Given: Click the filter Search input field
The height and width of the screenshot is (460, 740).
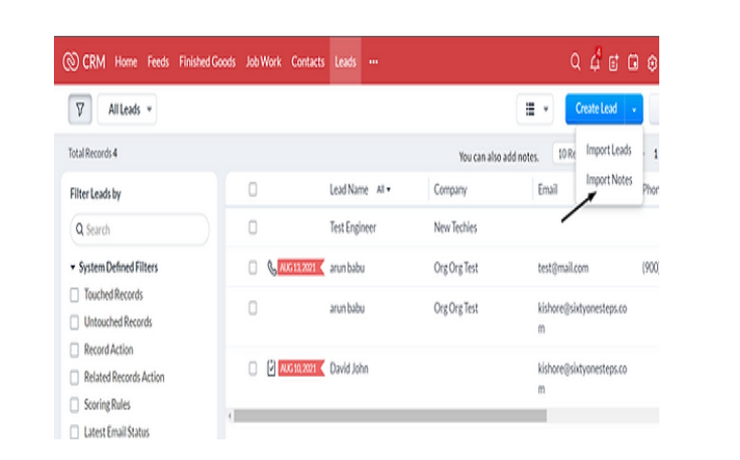Looking at the screenshot, I should tap(140, 230).
